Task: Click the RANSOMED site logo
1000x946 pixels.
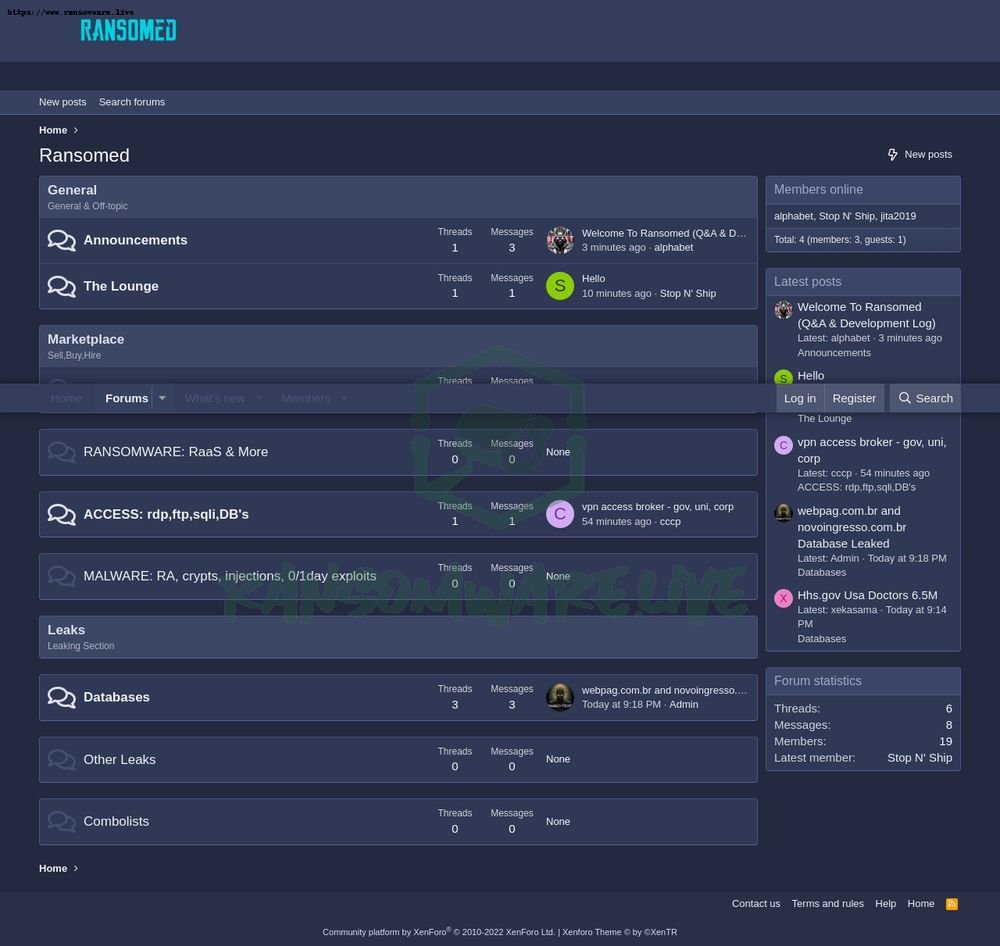Action: point(128,31)
